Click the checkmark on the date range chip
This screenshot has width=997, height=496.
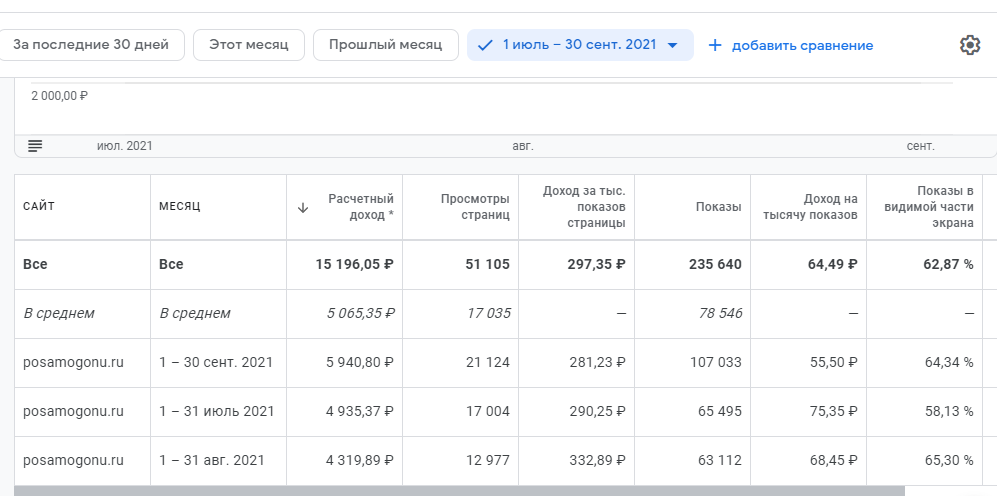pyautogui.click(x=486, y=45)
